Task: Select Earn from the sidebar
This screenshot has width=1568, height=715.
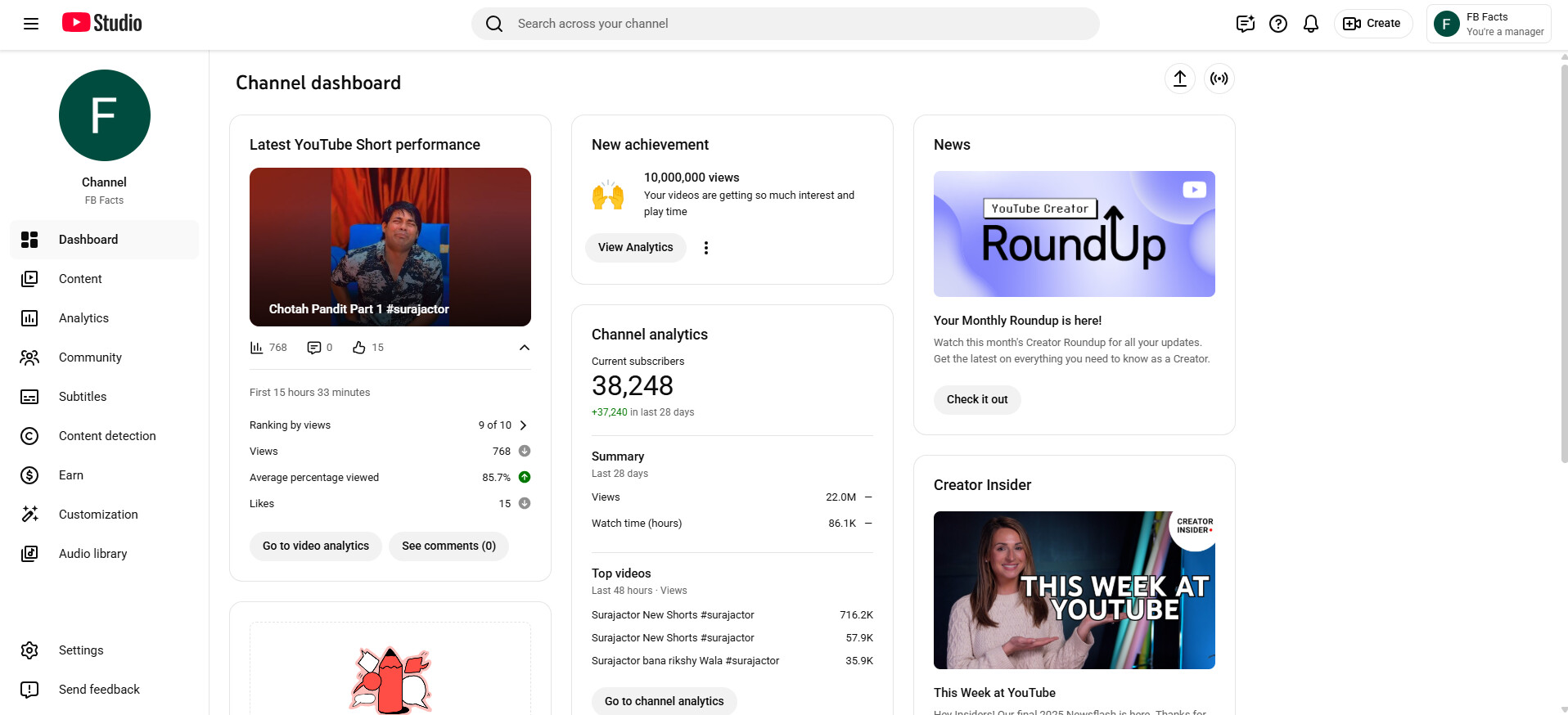Action: 71,475
